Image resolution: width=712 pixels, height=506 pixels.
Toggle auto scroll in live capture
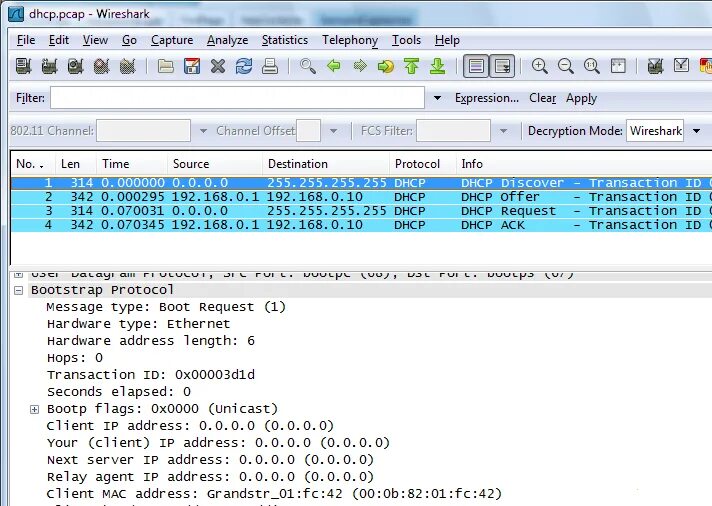pos(502,66)
